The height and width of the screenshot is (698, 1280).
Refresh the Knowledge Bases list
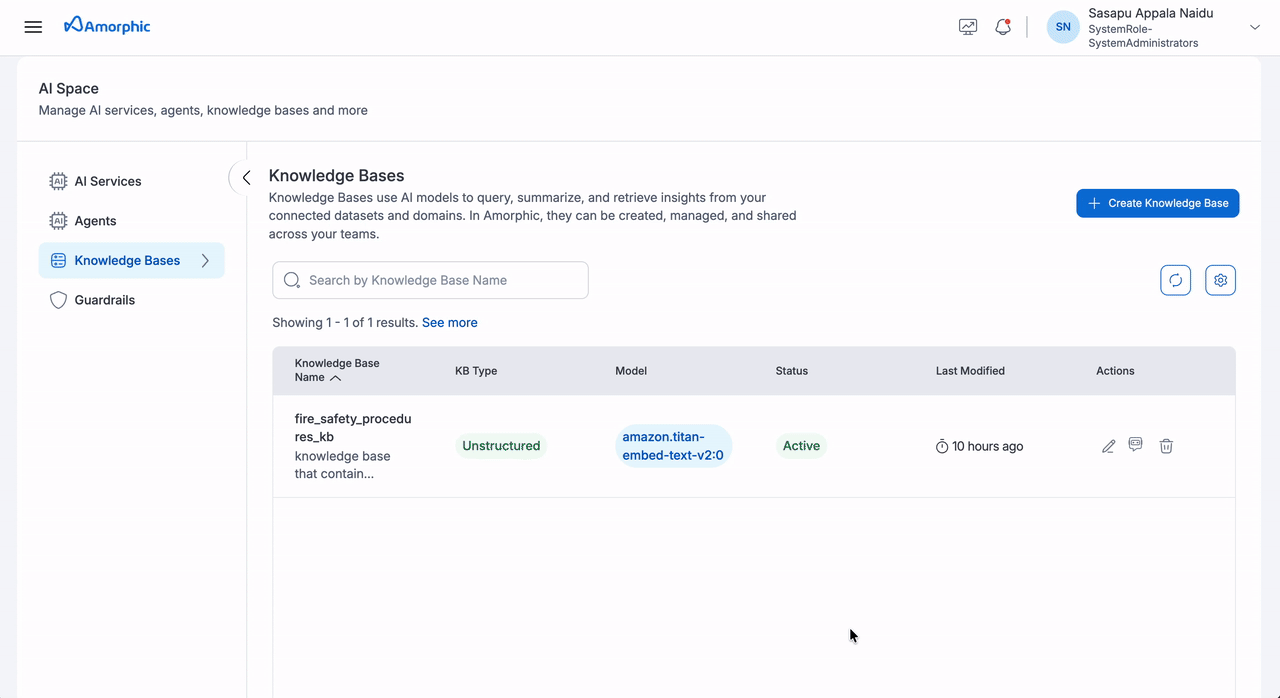click(x=1175, y=280)
